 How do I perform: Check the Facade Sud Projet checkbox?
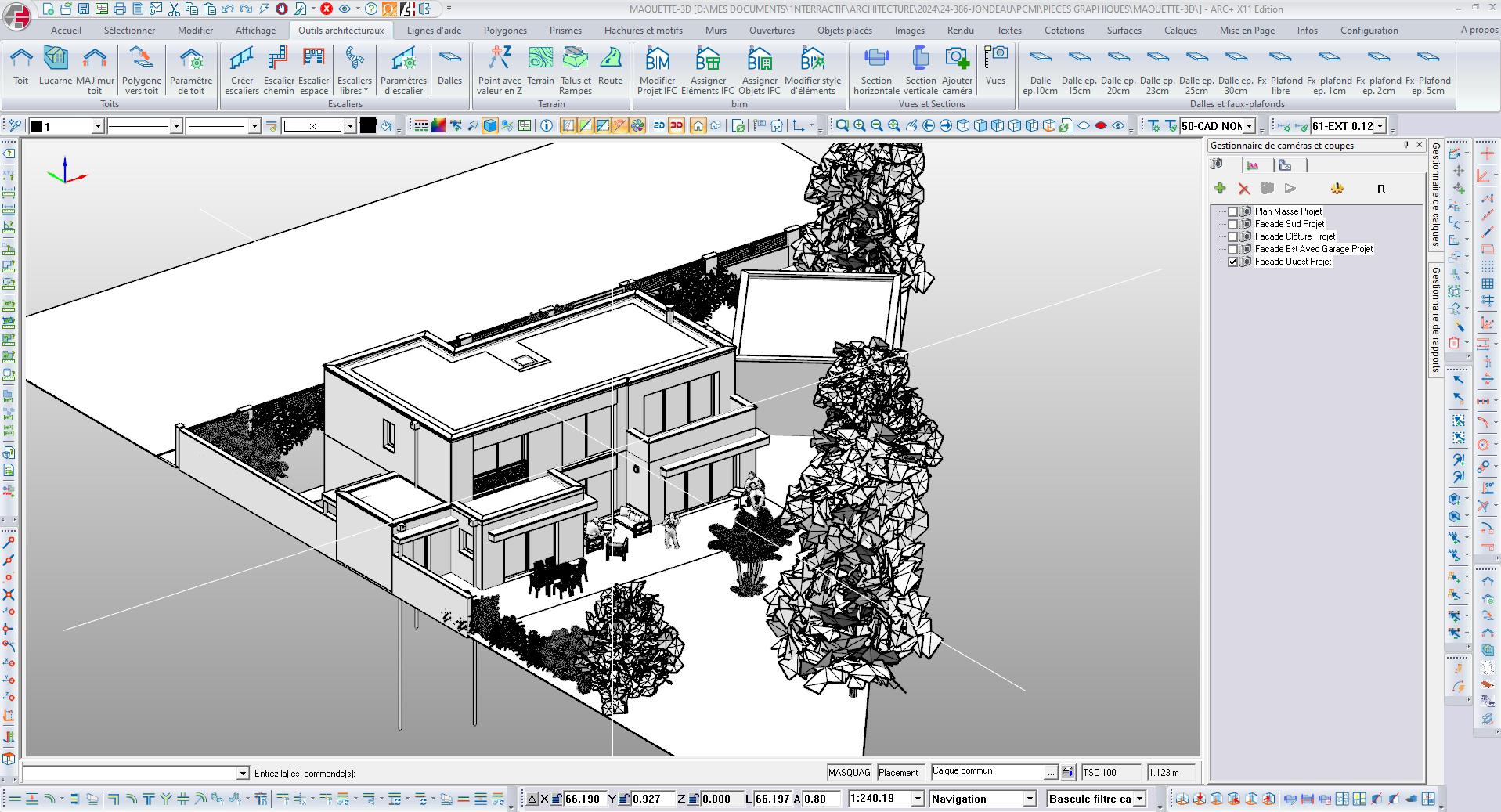click(1232, 224)
